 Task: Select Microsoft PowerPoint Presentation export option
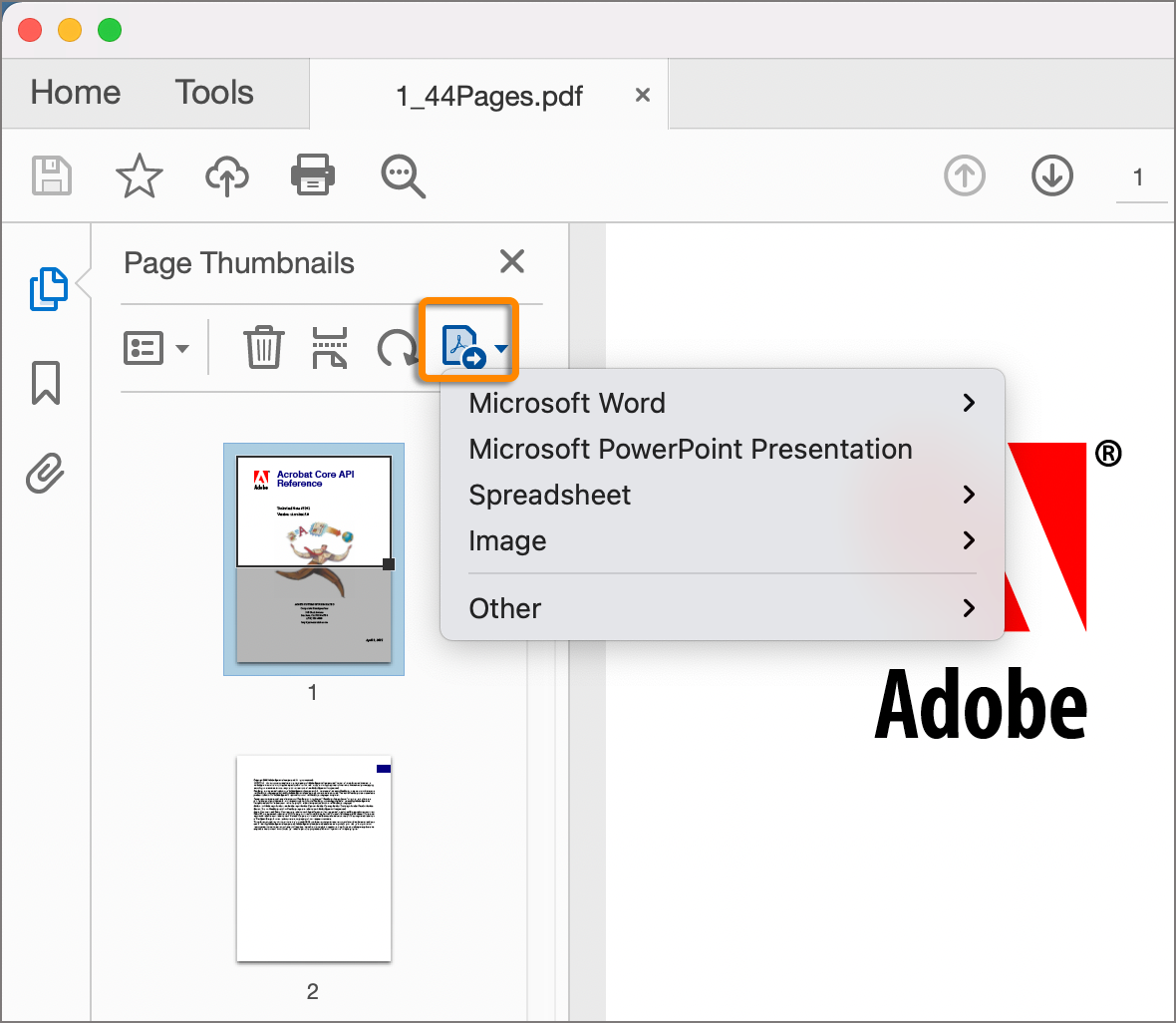point(690,449)
